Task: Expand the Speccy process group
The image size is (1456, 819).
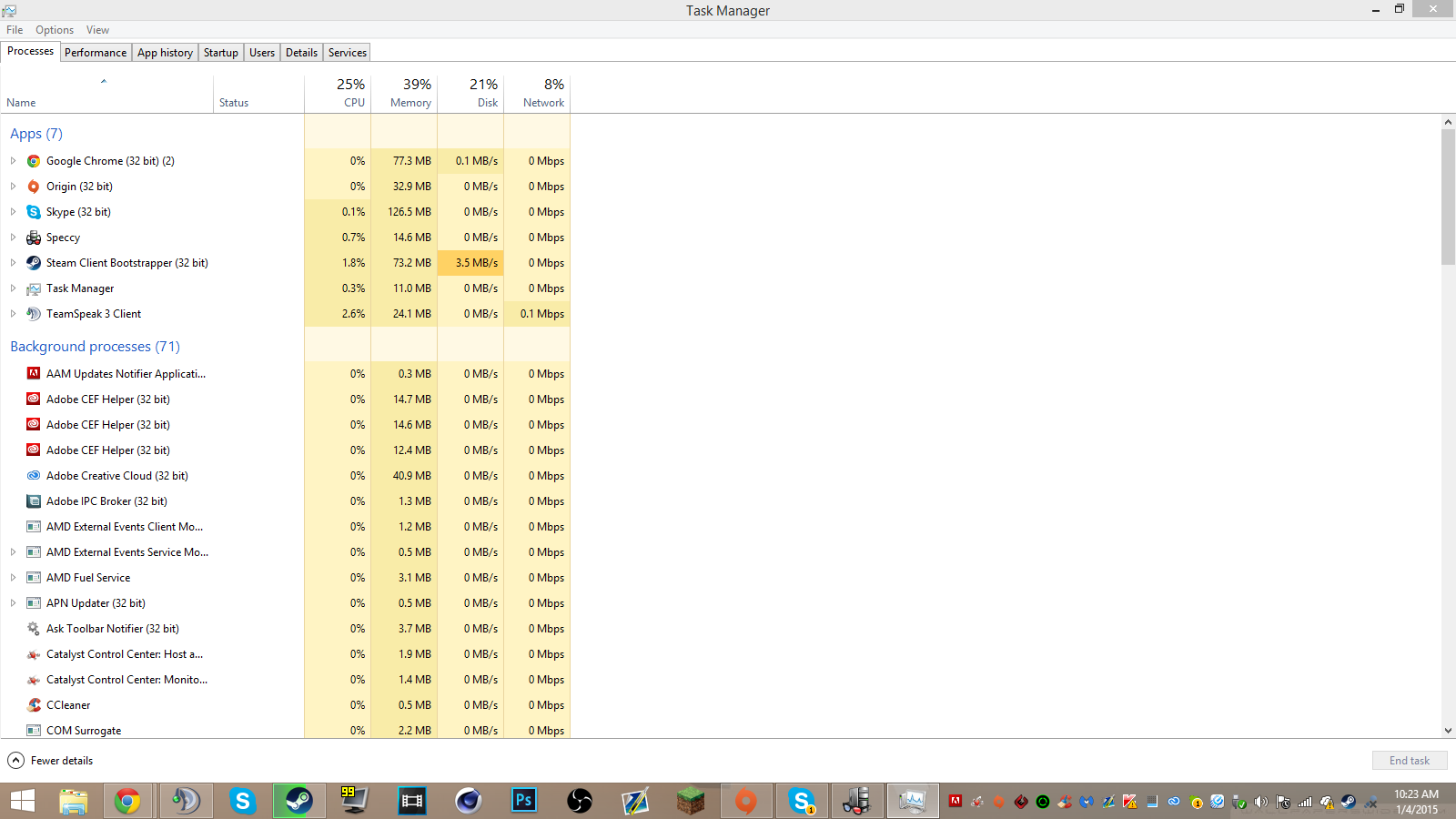Action: (13, 238)
